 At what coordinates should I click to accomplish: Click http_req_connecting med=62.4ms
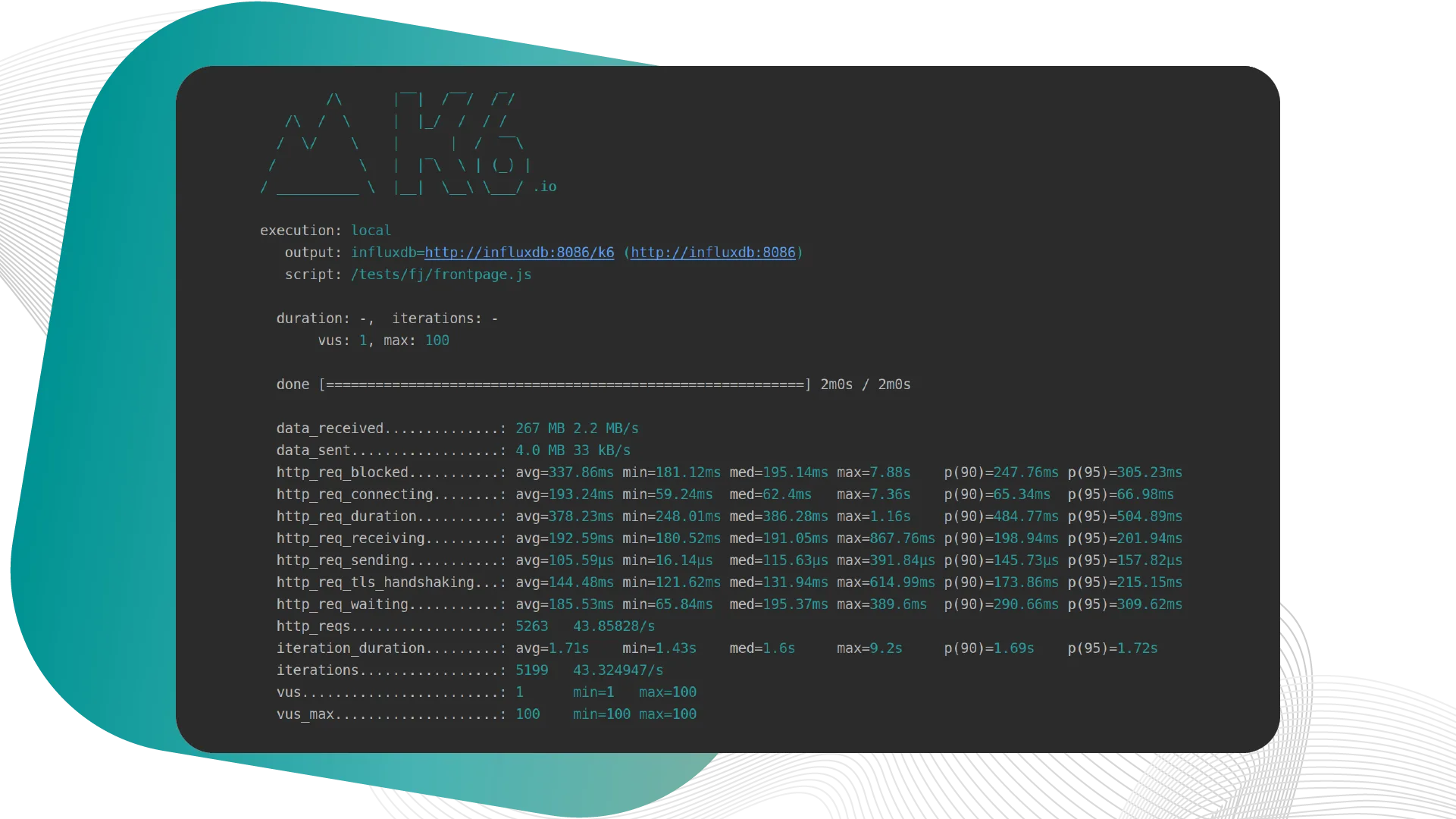[771, 494]
